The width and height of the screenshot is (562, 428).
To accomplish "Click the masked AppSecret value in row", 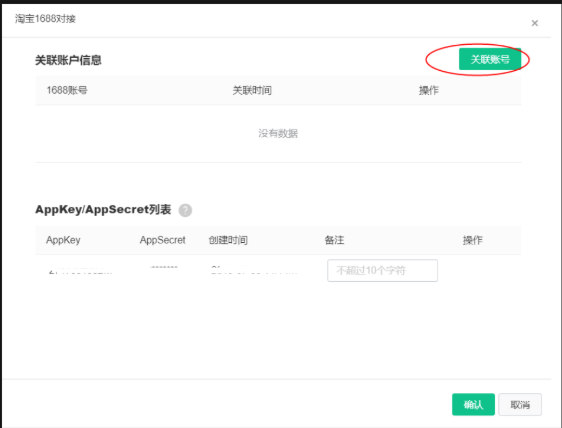I will 164,267.
